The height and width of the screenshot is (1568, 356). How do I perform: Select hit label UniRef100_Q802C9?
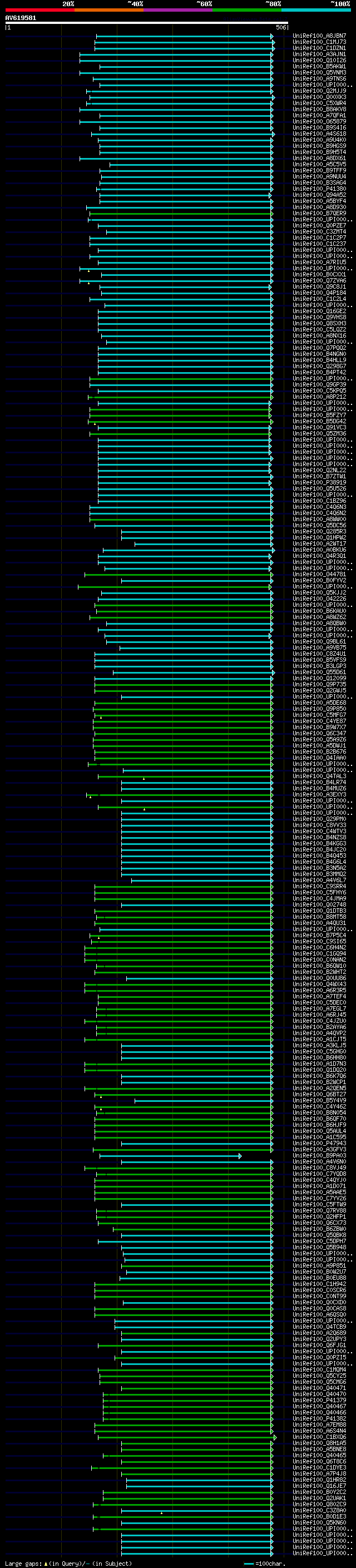click(x=319, y=1504)
